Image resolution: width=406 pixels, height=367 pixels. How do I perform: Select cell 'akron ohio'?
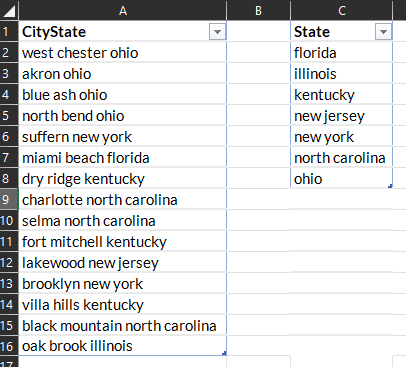coord(123,74)
